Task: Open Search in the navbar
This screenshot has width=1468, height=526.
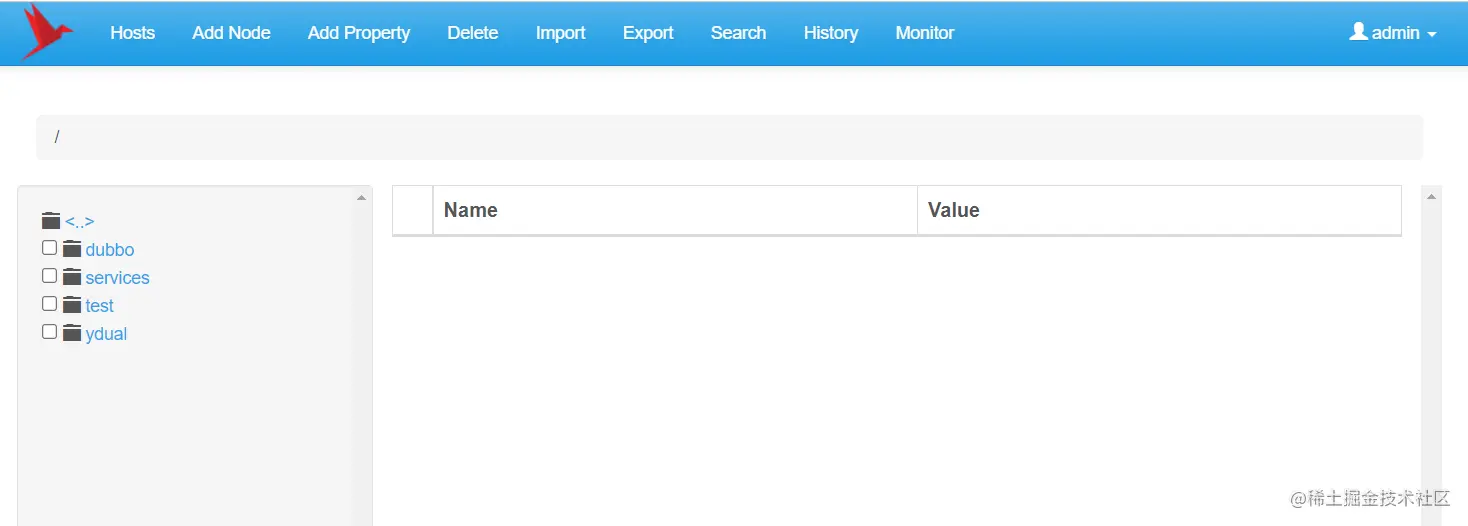Action: pyautogui.click(x=738, y=33)
